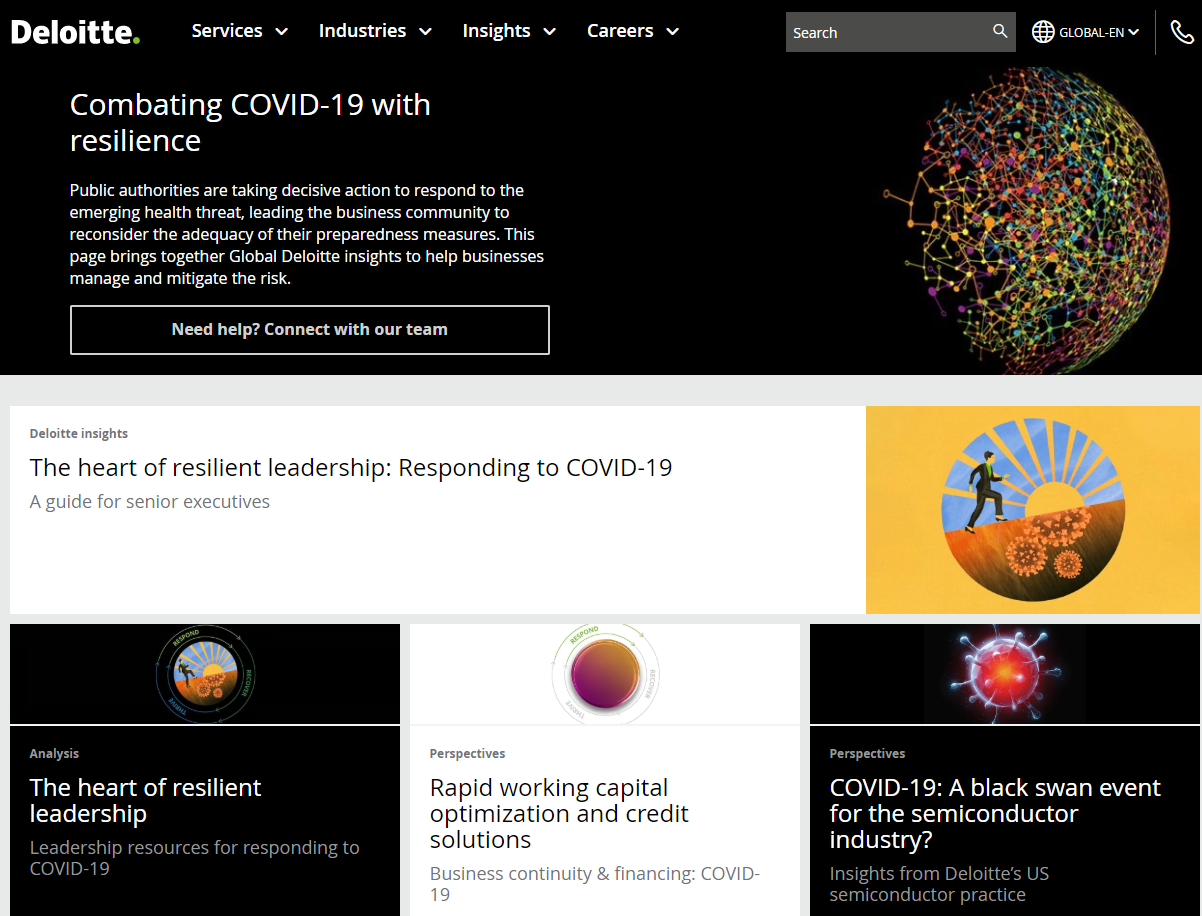Viewport: 1202px width, 916px height.
Task: Open 'COVID-19: A black swan event' article
Action: 995,813
